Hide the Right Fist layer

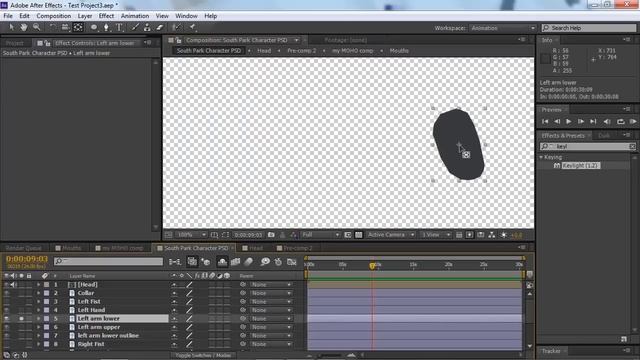7,344
